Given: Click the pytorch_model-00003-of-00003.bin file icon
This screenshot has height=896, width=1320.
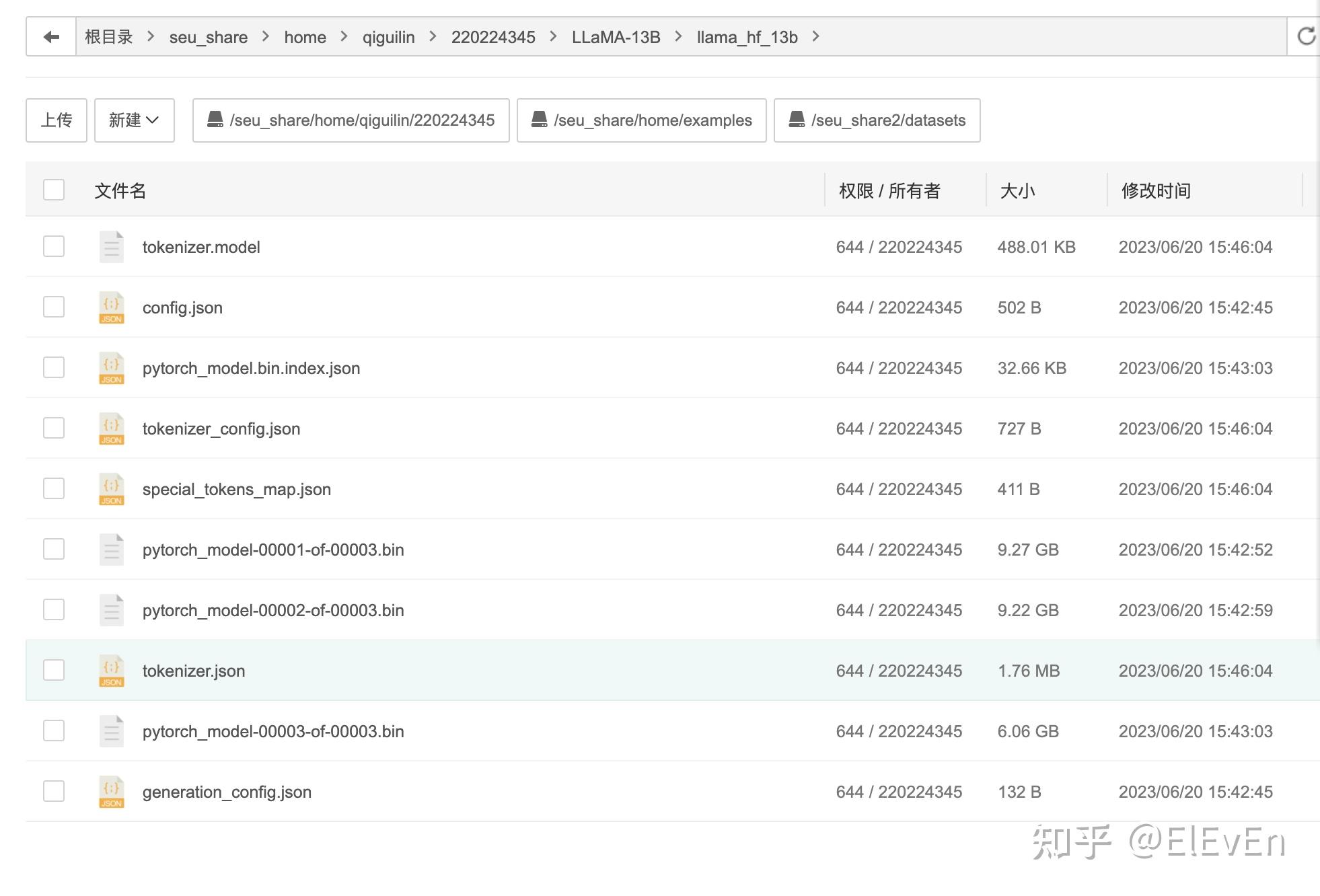Looking at the screenshot, I should [x=112, y=731].
